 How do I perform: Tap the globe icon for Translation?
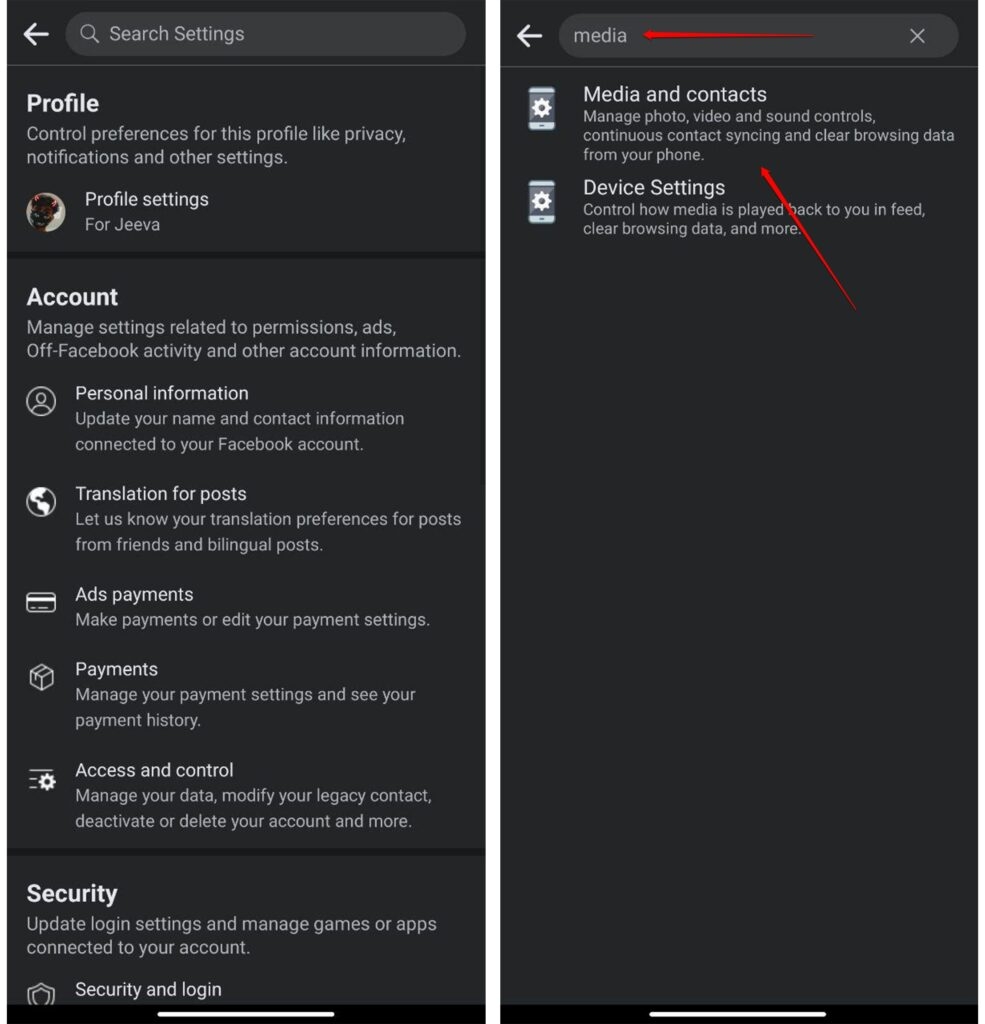point(41,502)
